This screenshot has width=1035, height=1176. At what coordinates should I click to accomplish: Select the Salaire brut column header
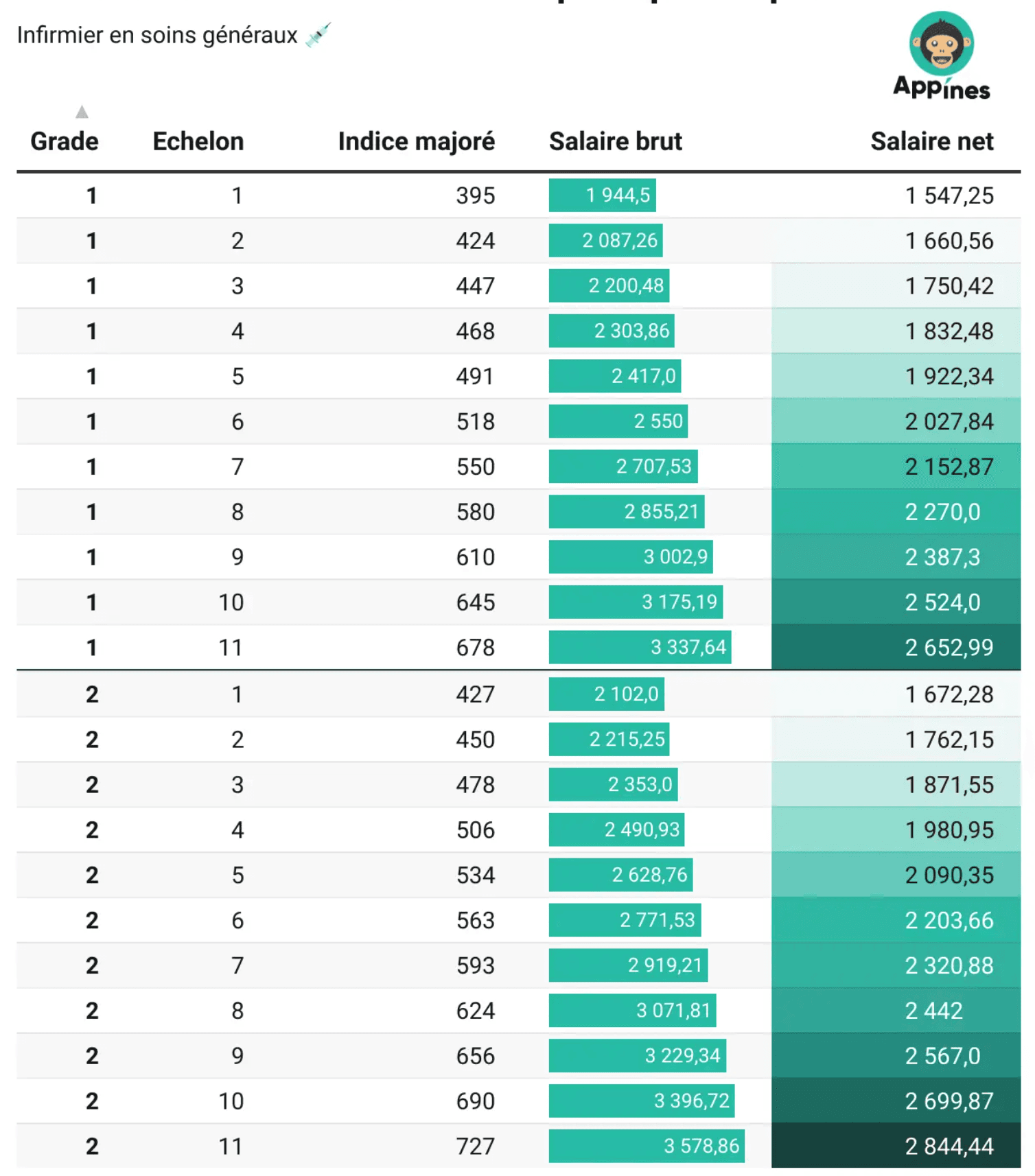click(615, 141)
